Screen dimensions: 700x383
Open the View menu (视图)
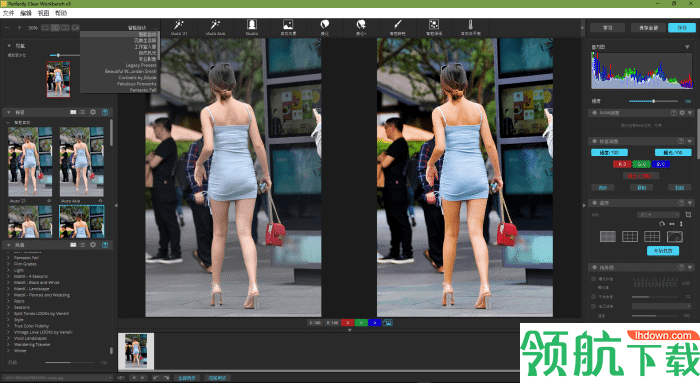[43, 13]
